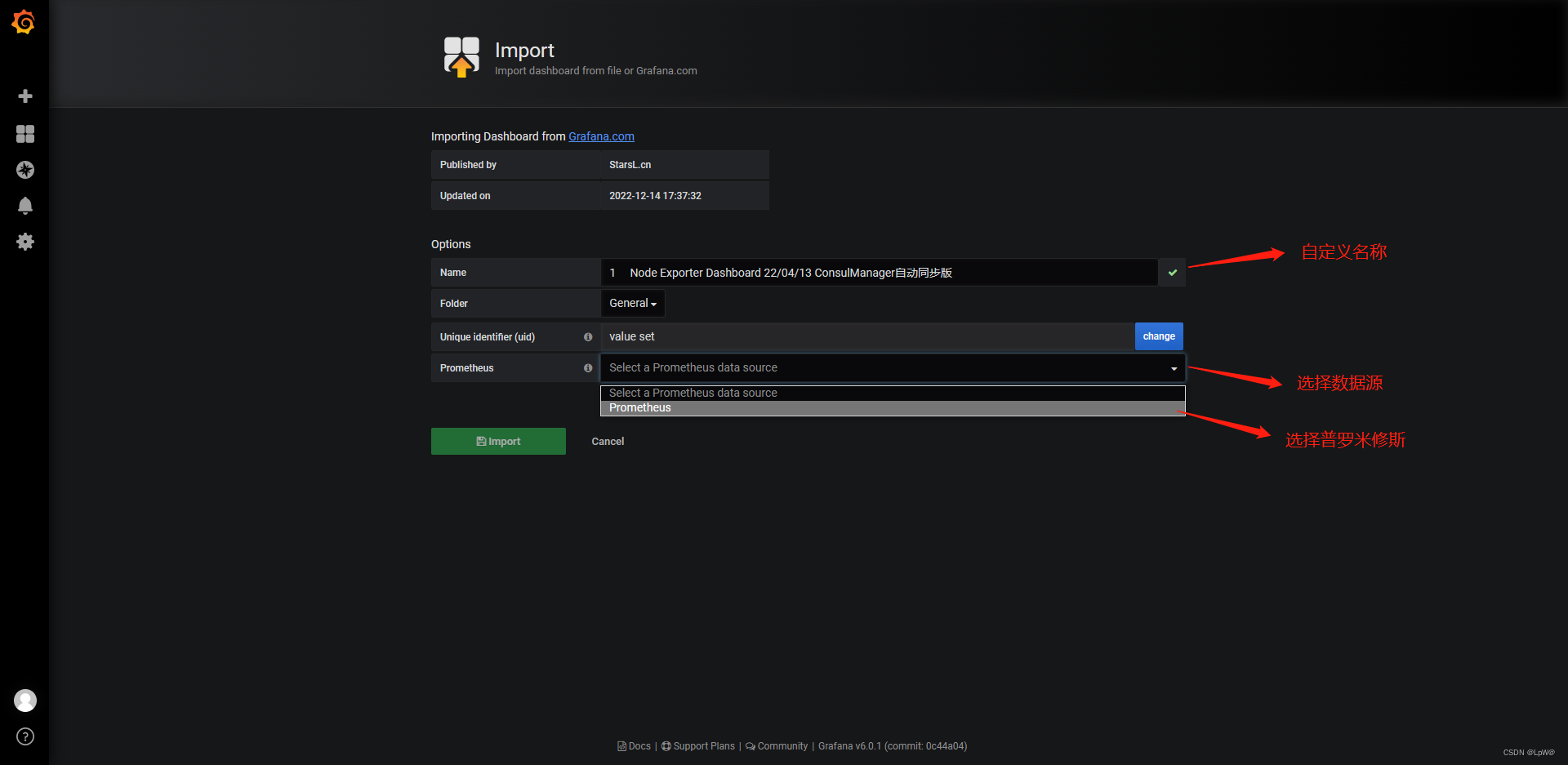Open the Explore compass icon in sidebar
1568x765 pixels.
point(25,170)
